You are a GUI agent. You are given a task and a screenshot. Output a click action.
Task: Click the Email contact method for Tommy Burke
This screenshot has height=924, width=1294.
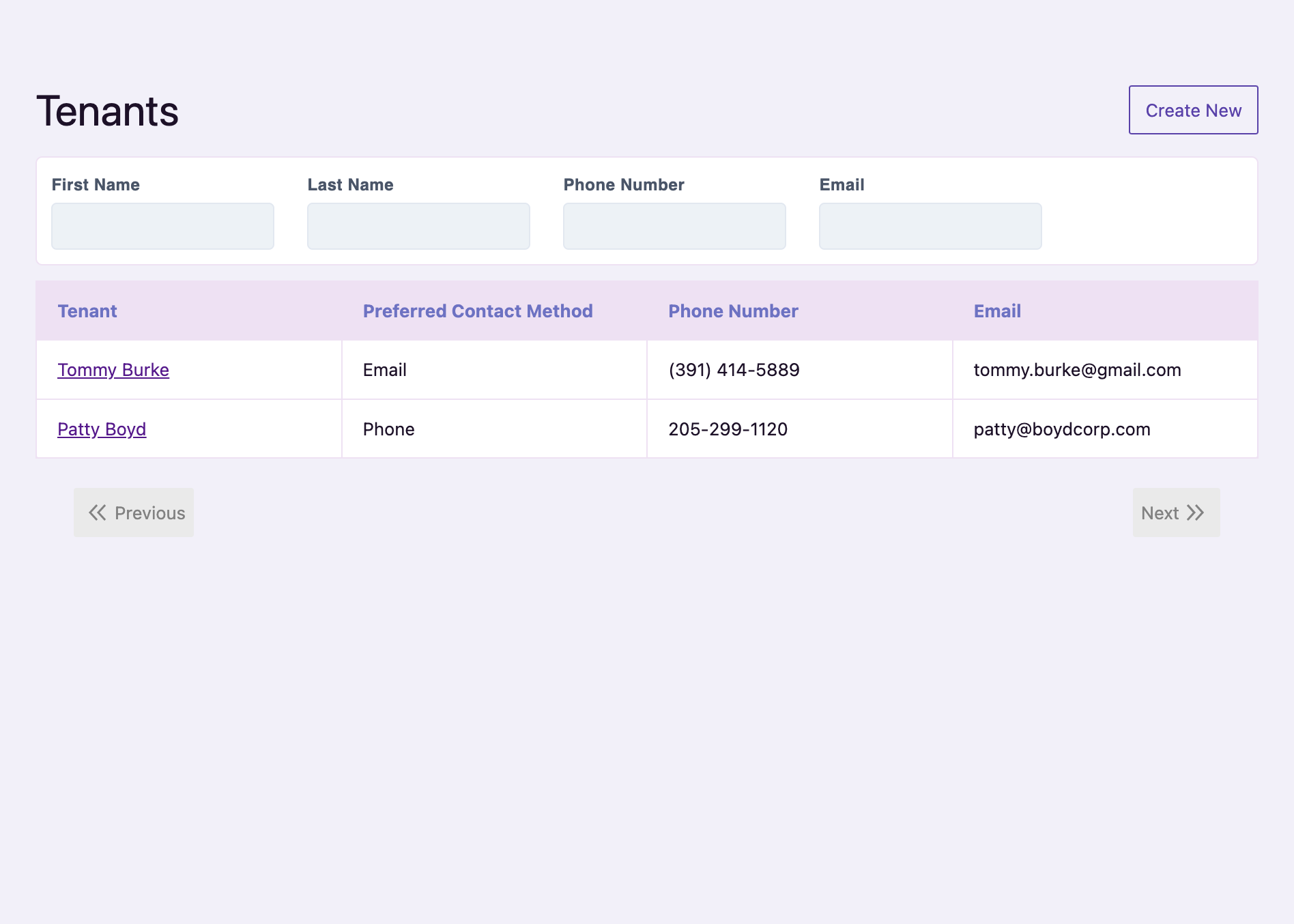(384, 370)
